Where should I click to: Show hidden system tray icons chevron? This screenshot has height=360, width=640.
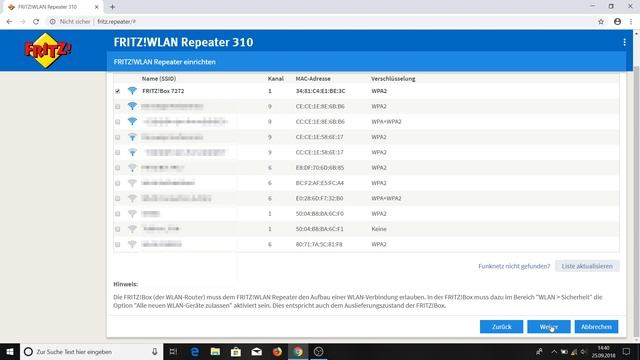click(x=554, y=351)
